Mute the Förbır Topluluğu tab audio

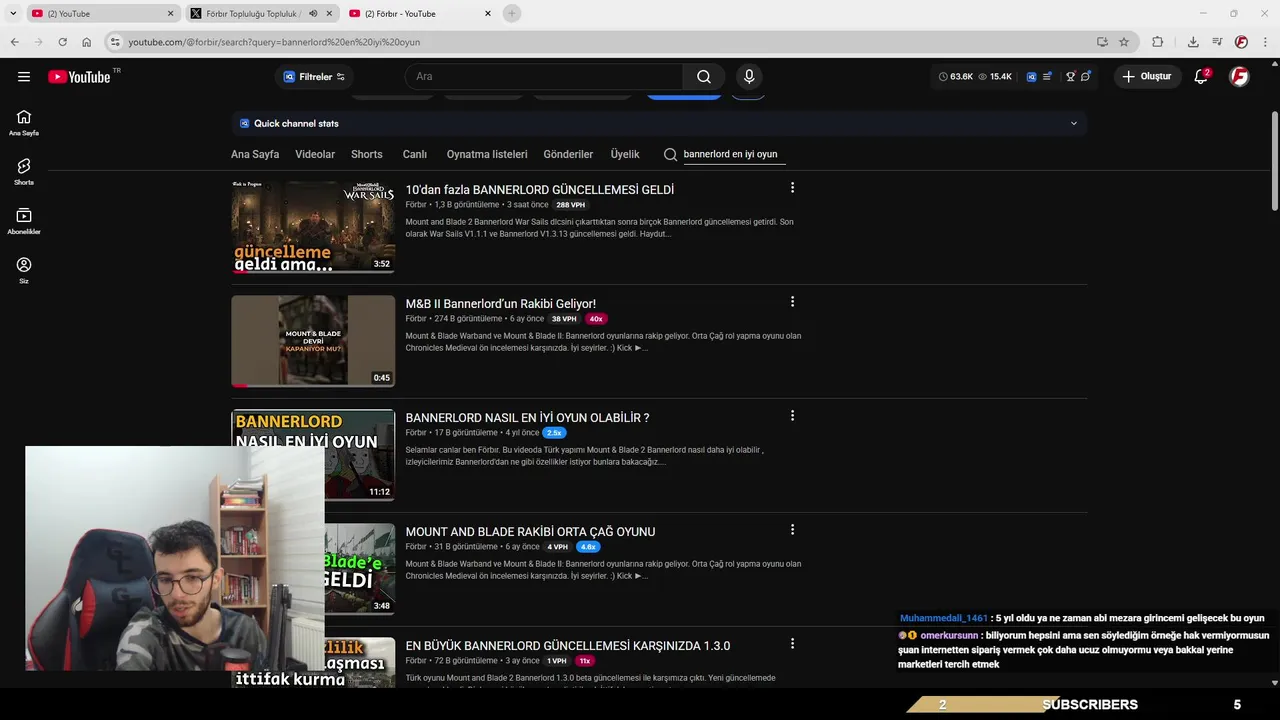pyautogui.click(x=313, y=14)
